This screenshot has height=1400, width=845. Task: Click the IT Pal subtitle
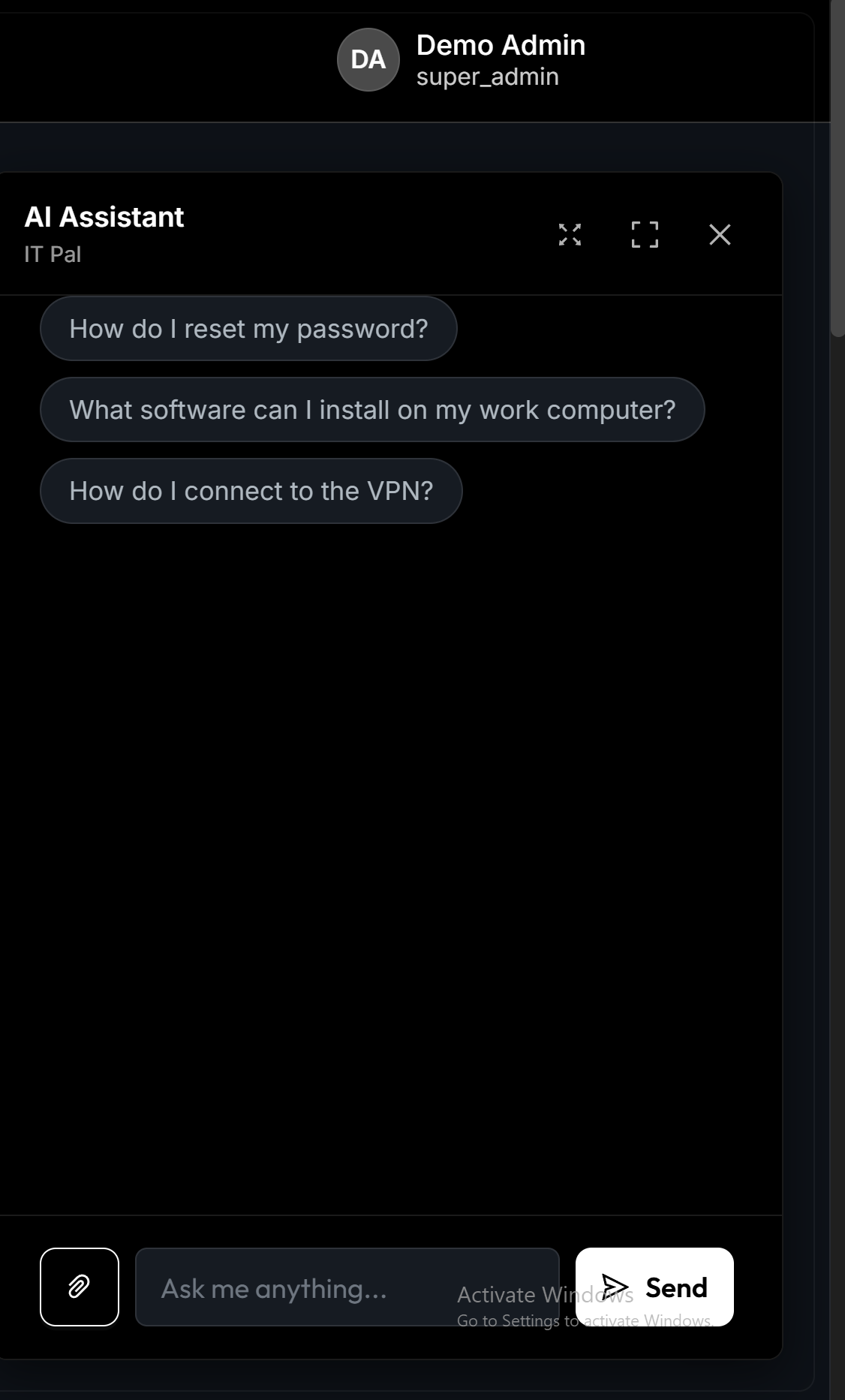coord(53,254)
